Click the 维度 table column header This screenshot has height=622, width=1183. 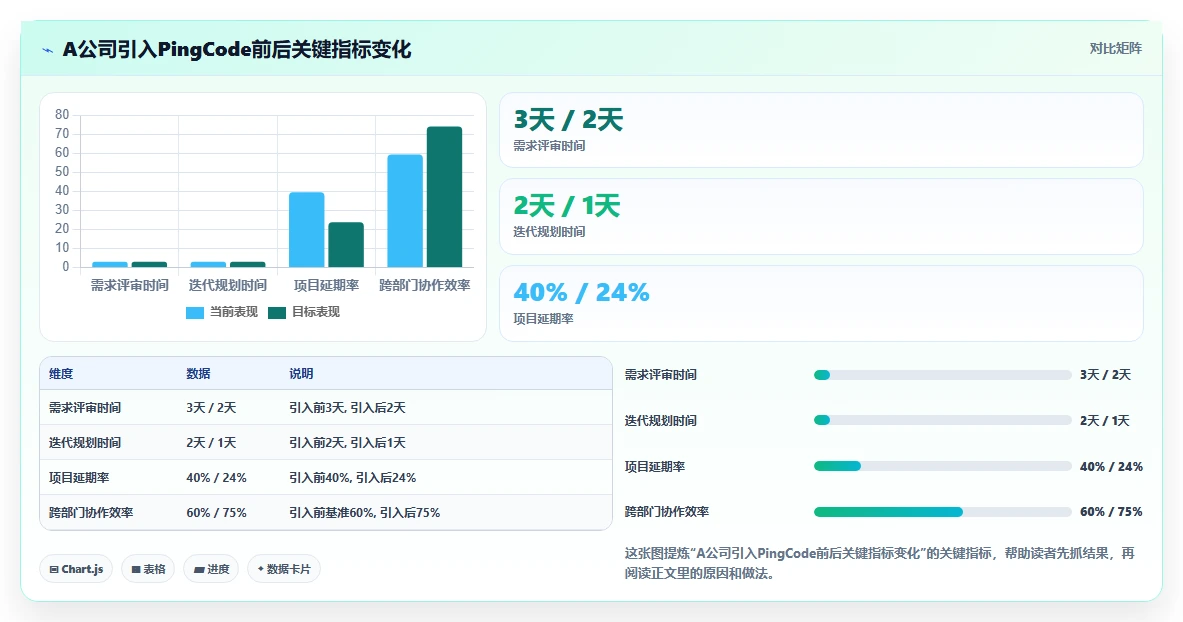coord(61,374)
